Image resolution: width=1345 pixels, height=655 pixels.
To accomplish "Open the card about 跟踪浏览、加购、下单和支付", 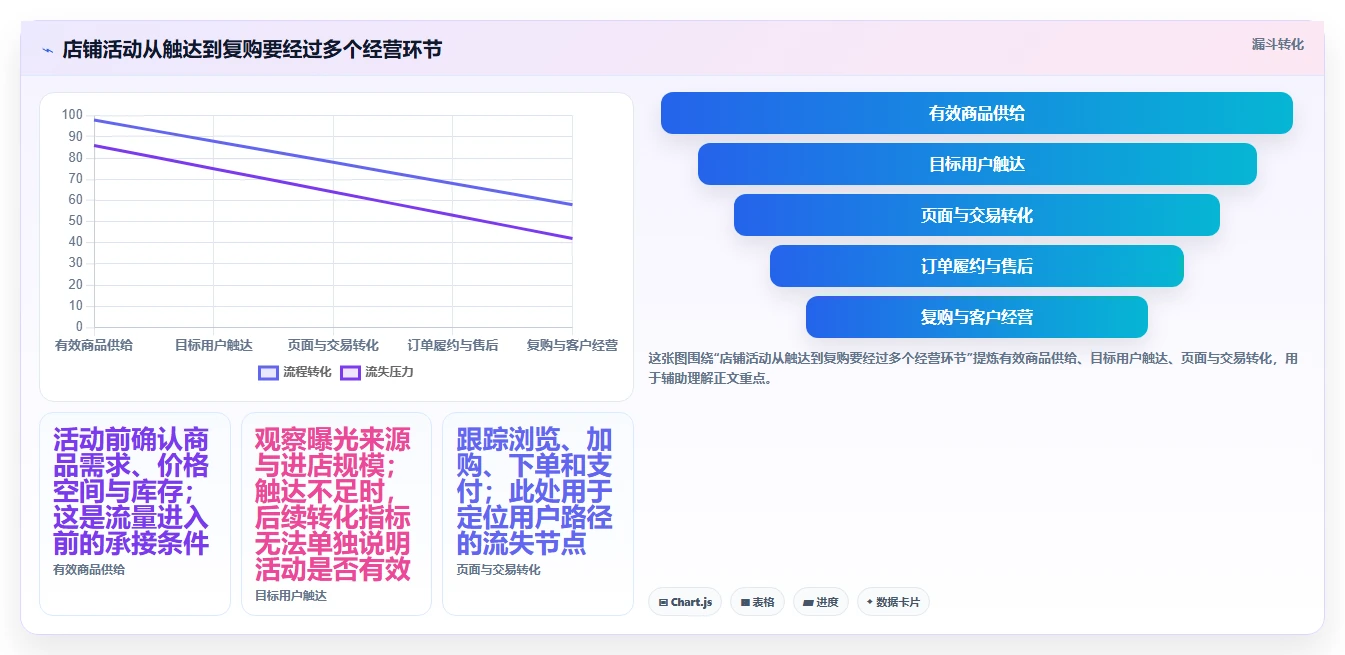I will click(538, 514).
